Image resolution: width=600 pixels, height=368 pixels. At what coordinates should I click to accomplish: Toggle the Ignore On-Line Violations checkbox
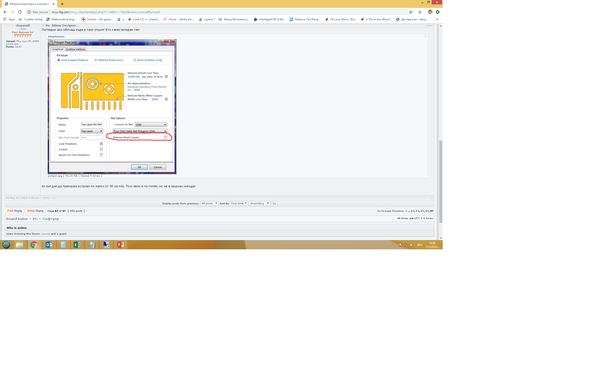click(x=101, y=155)
